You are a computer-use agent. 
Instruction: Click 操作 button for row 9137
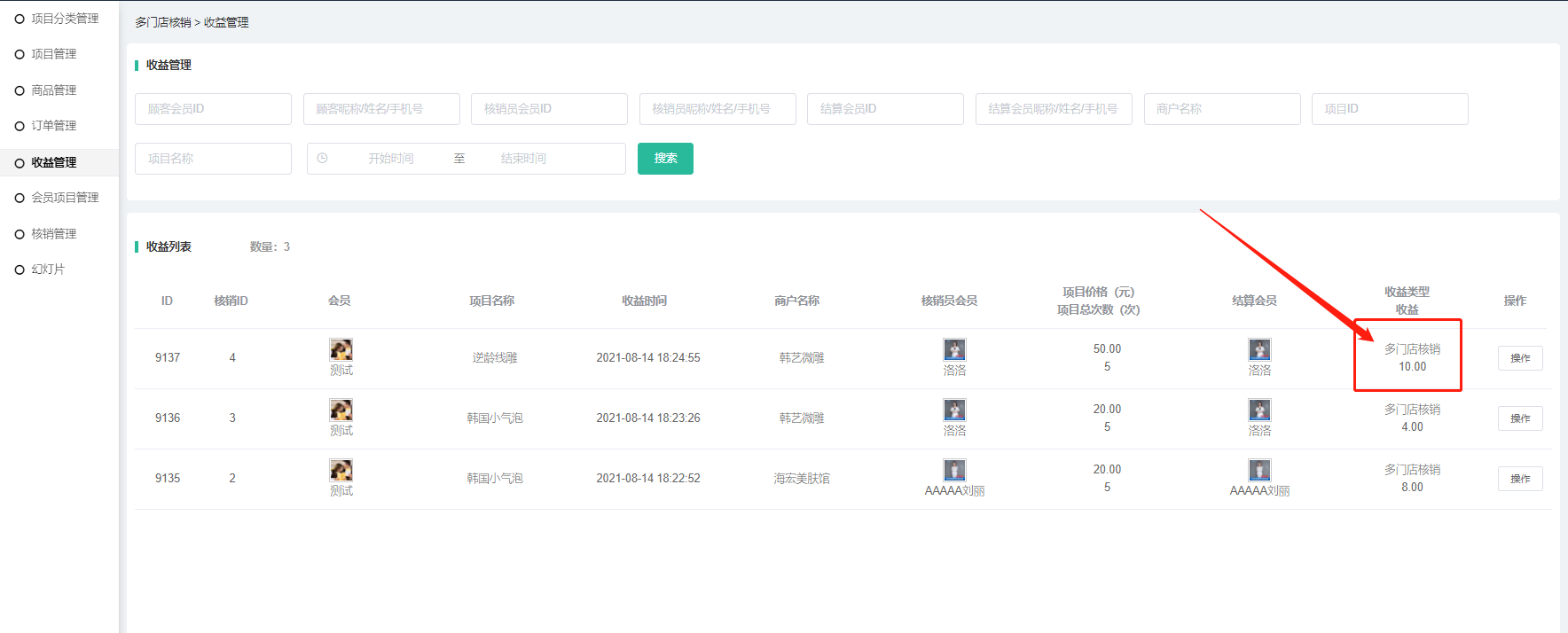(x=1520, y=358)
